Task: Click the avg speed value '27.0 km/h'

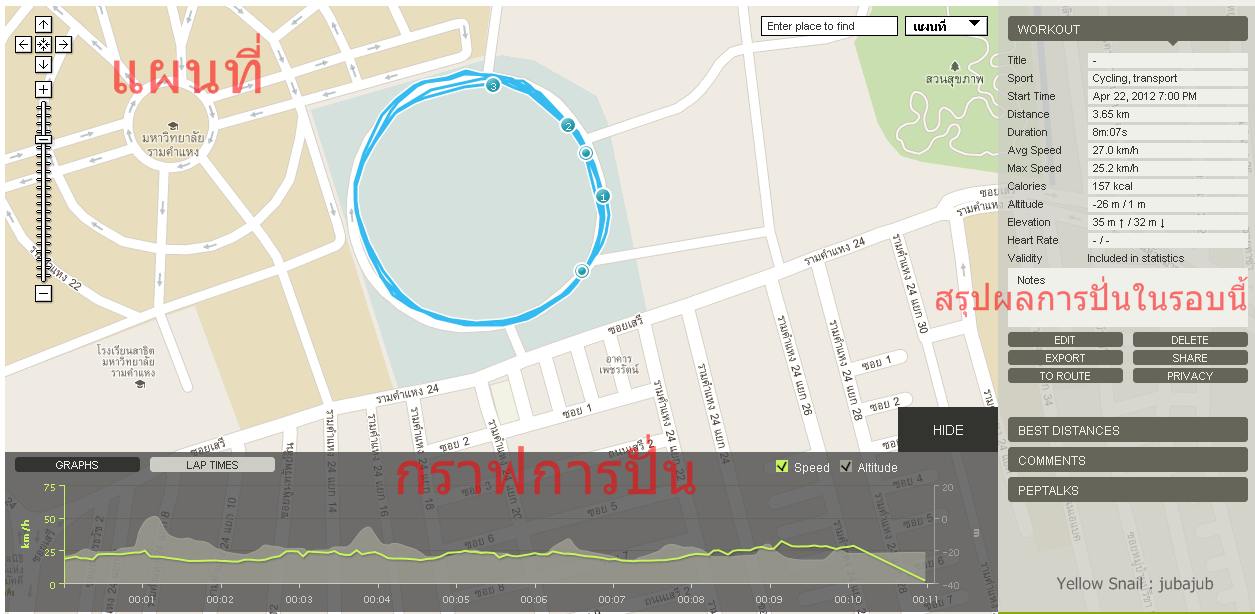Action: [1168, 150]
